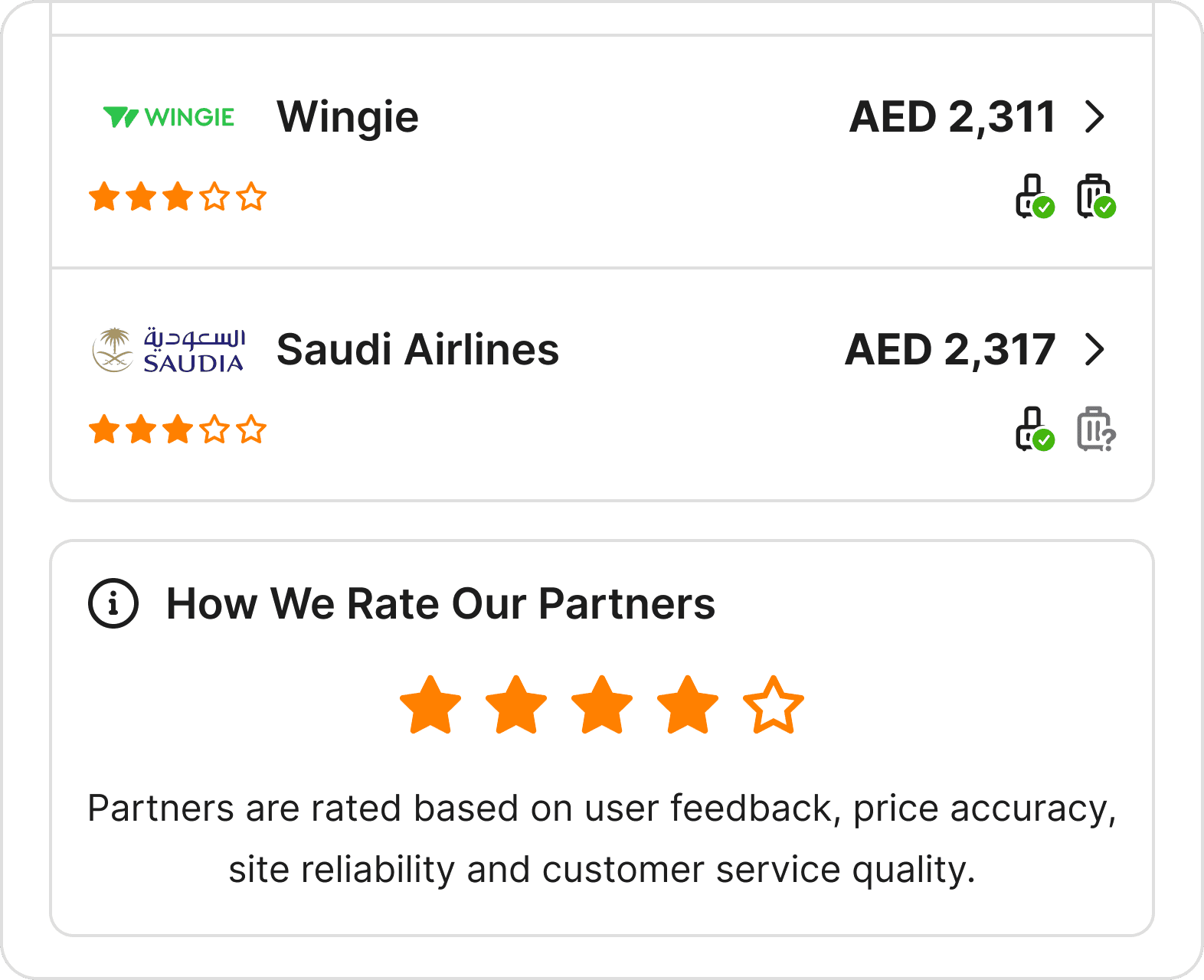Click Wingie's cabin bag included icon
This screenshot has width=1204, height=980.
coord(1035,197)
